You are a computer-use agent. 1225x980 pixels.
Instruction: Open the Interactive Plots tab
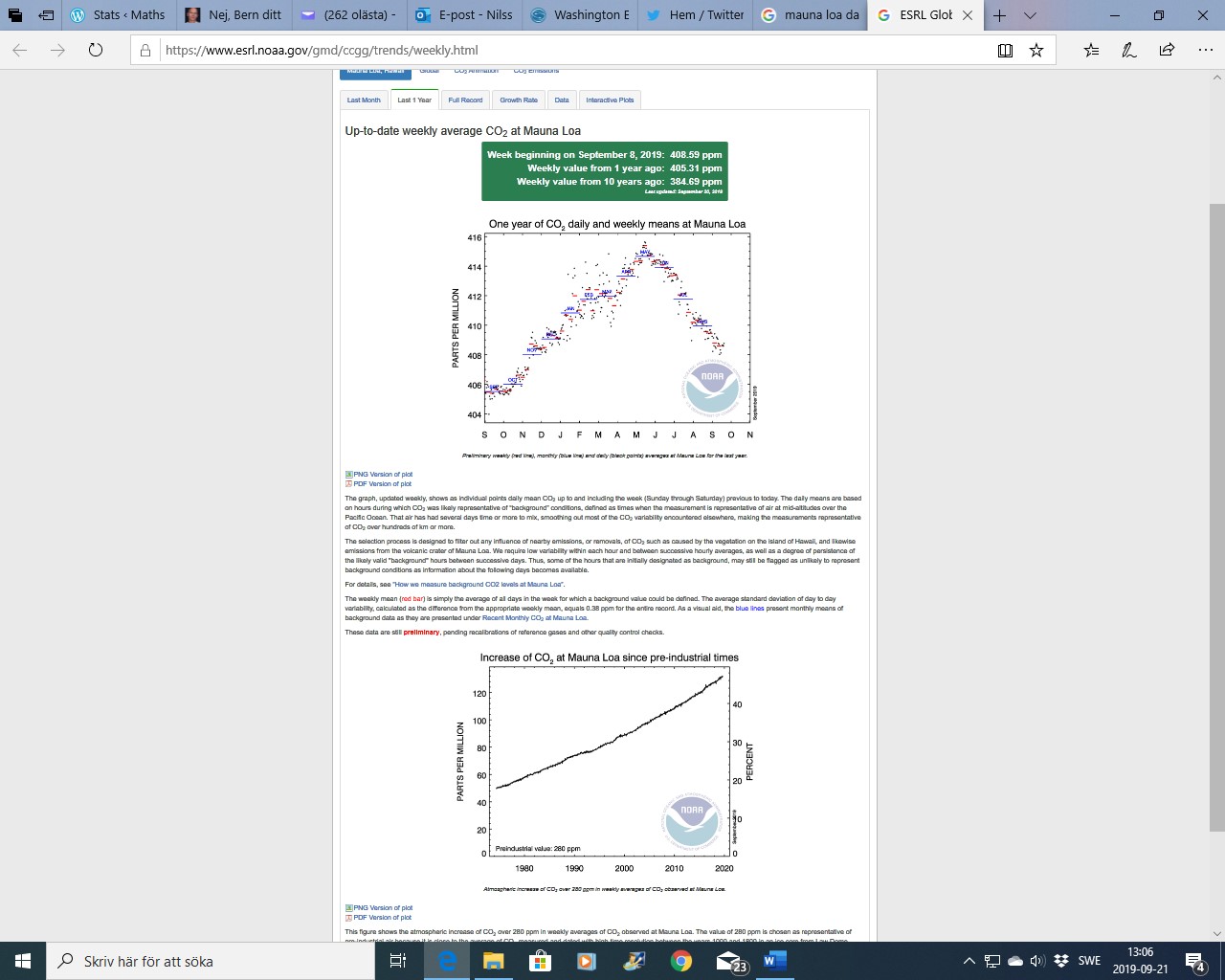610,100
